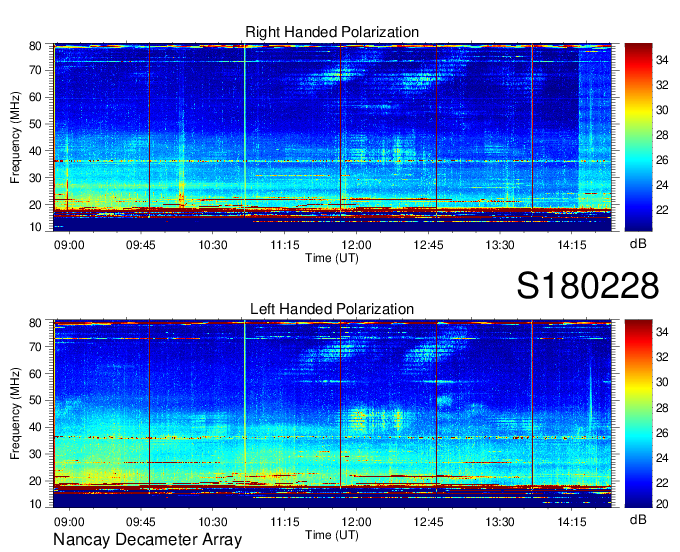The height and width of the screenshot is (552, 680).
Task: Click the 13:30 tick label on the top plot
Action: coord(500,245)
